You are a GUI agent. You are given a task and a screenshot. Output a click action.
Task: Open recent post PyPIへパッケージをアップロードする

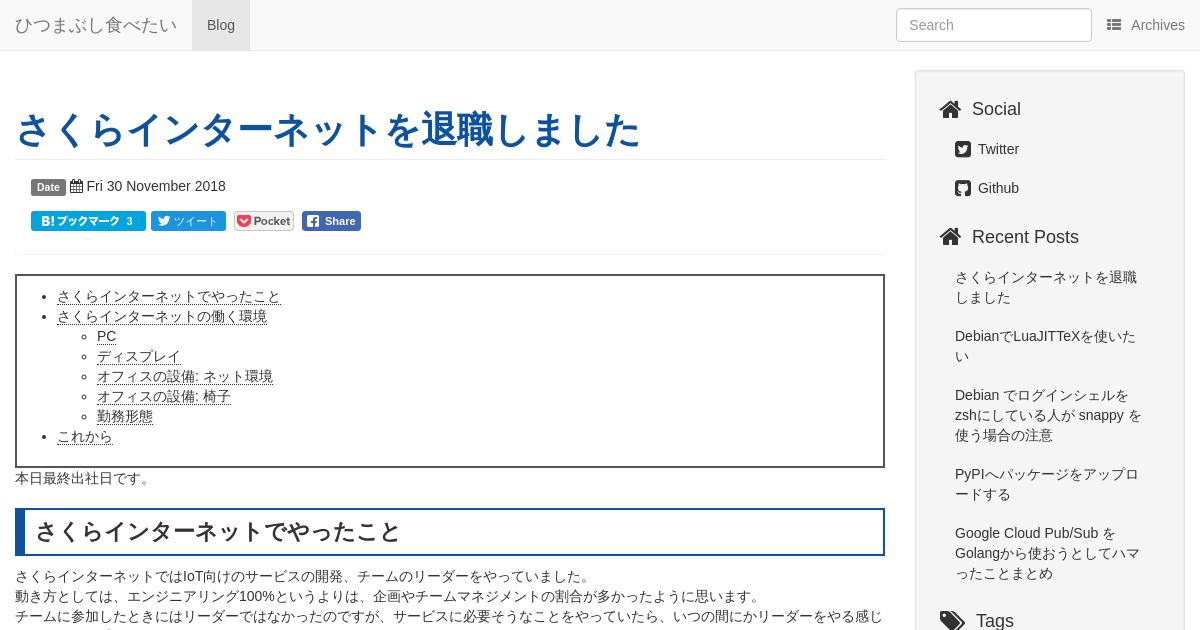[x=1046, y=484]
